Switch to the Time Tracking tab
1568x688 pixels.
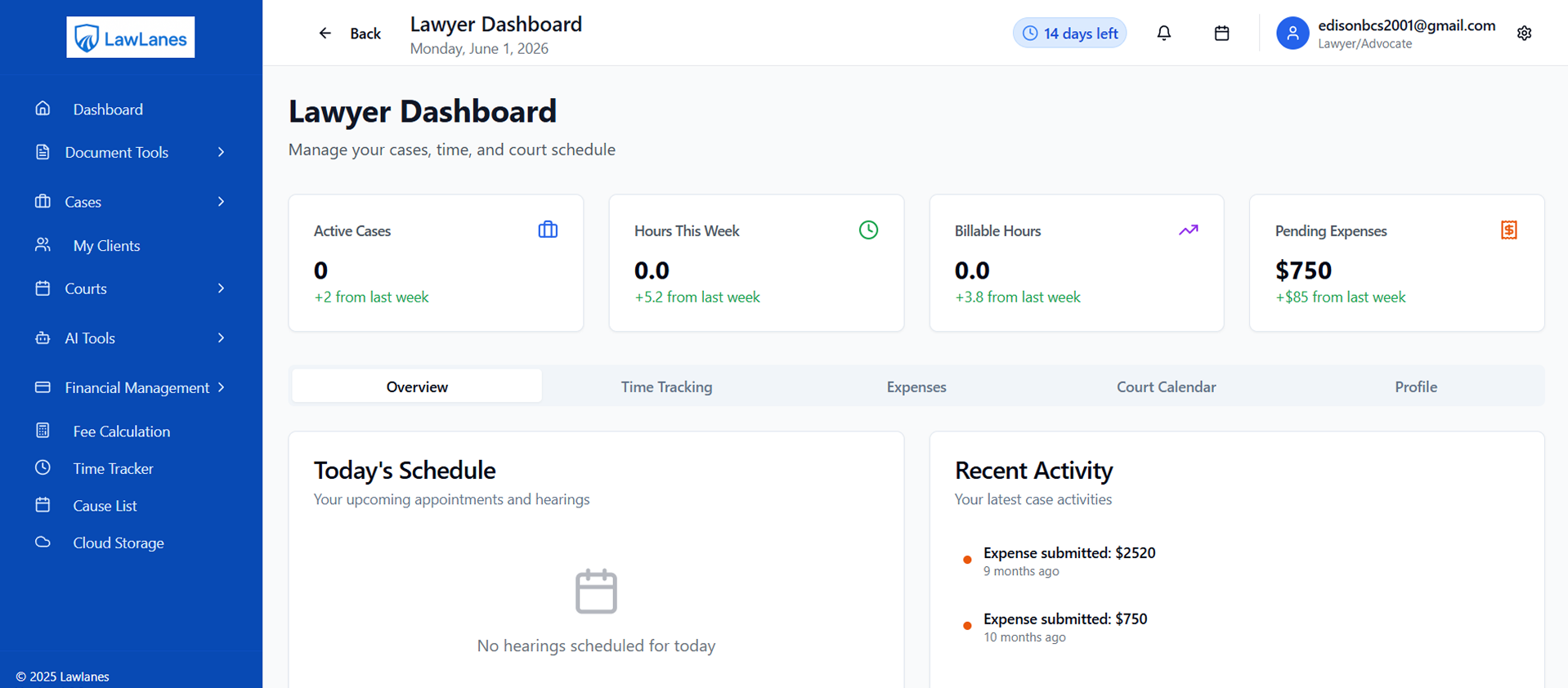point(666,386)
